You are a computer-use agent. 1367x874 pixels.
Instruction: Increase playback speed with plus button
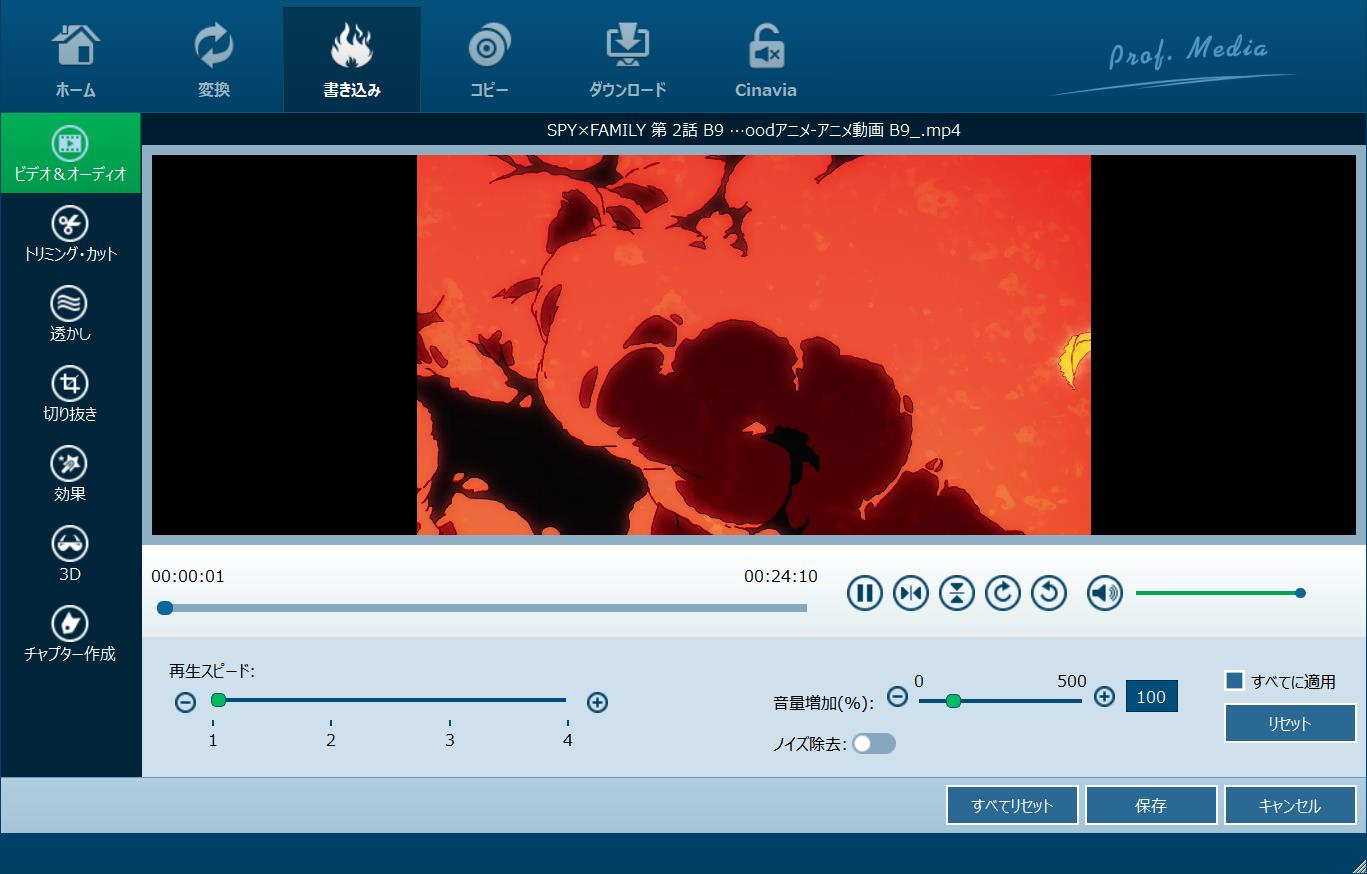(x=597, y=702)
